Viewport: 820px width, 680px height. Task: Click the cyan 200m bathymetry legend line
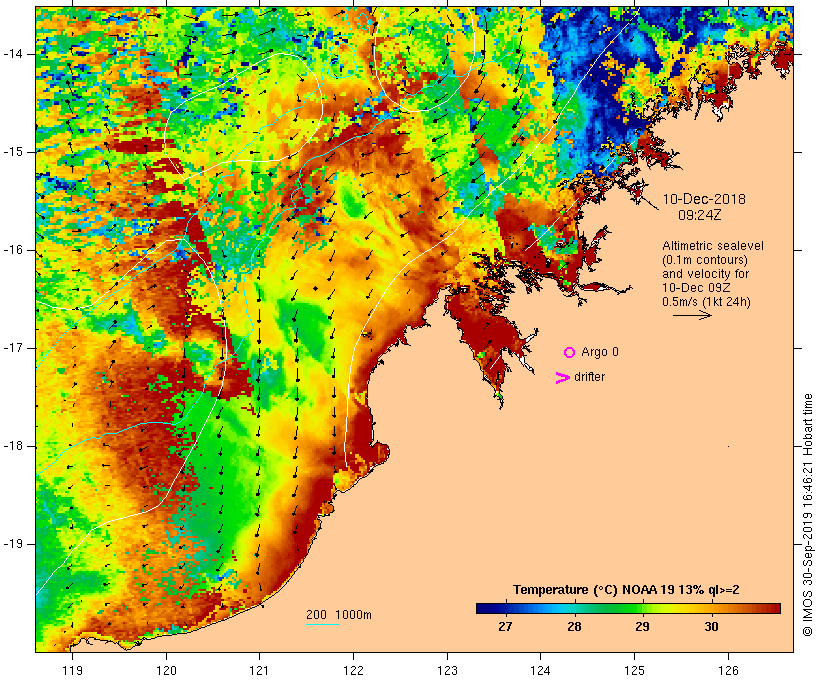tap(323, 624)
